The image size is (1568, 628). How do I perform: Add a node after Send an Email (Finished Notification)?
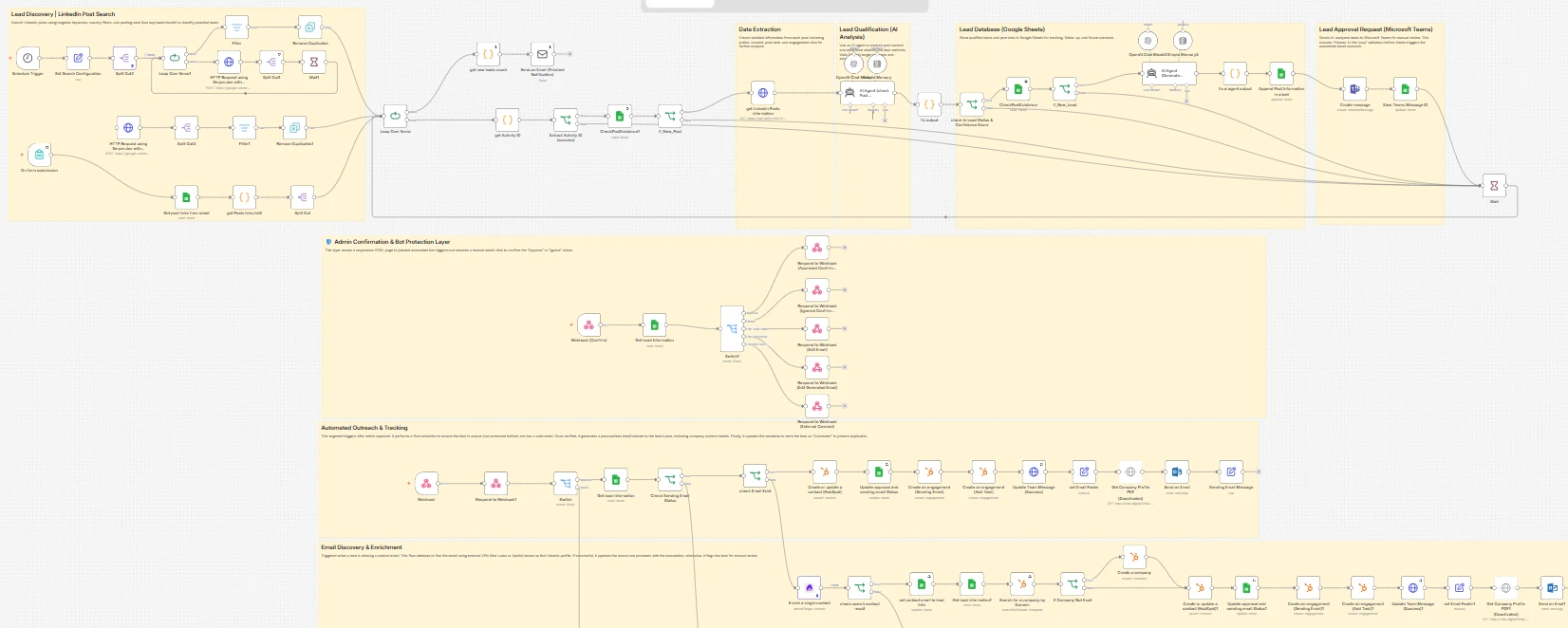(x=569, y=54)
